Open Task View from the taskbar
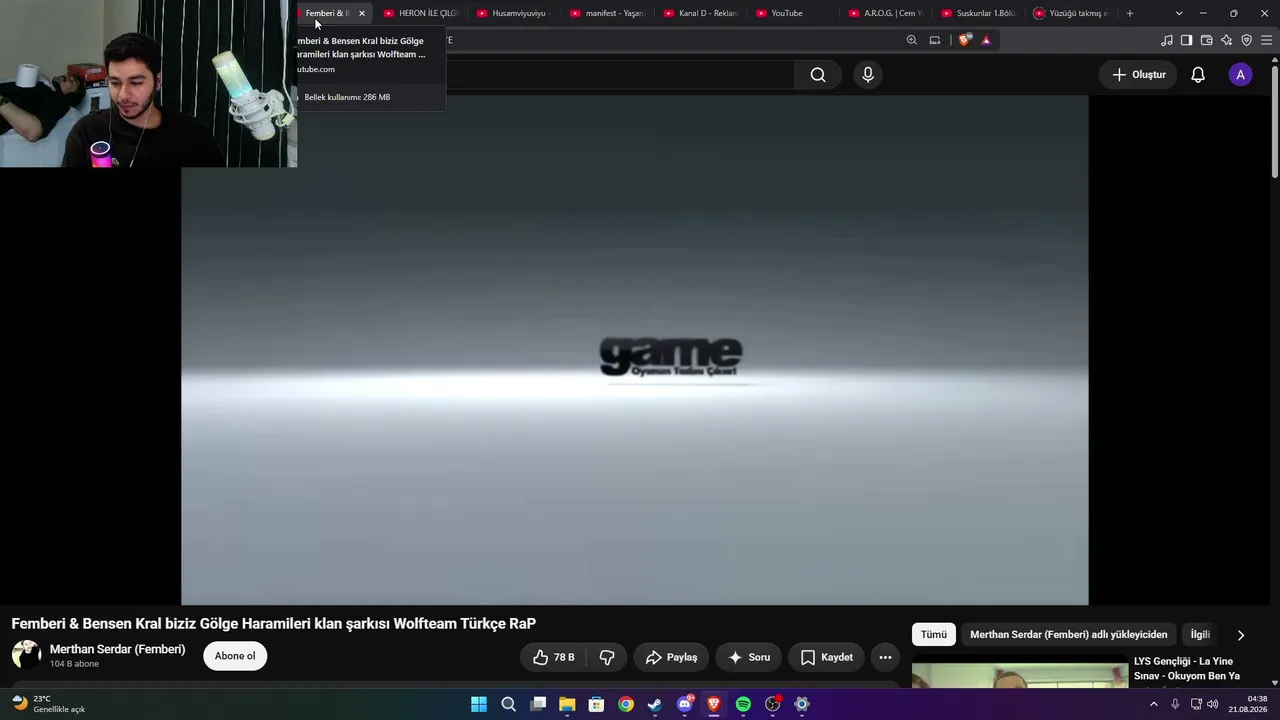Viewport: 1280px width, 720px height. coord(538,704)
